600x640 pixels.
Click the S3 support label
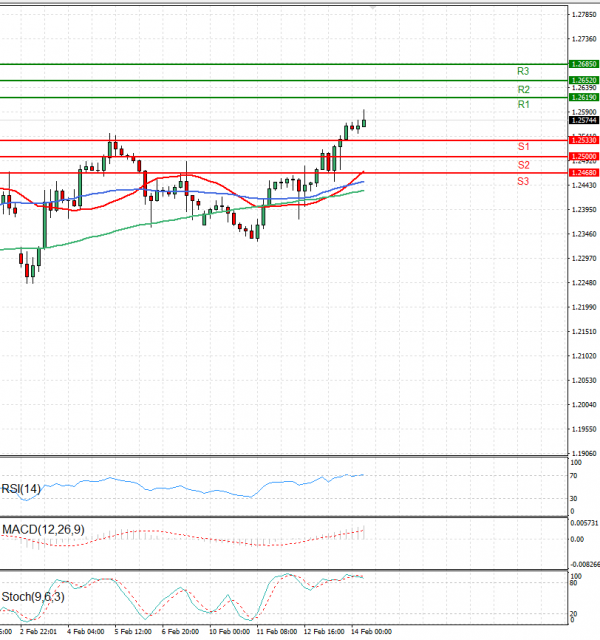(523, 181)
